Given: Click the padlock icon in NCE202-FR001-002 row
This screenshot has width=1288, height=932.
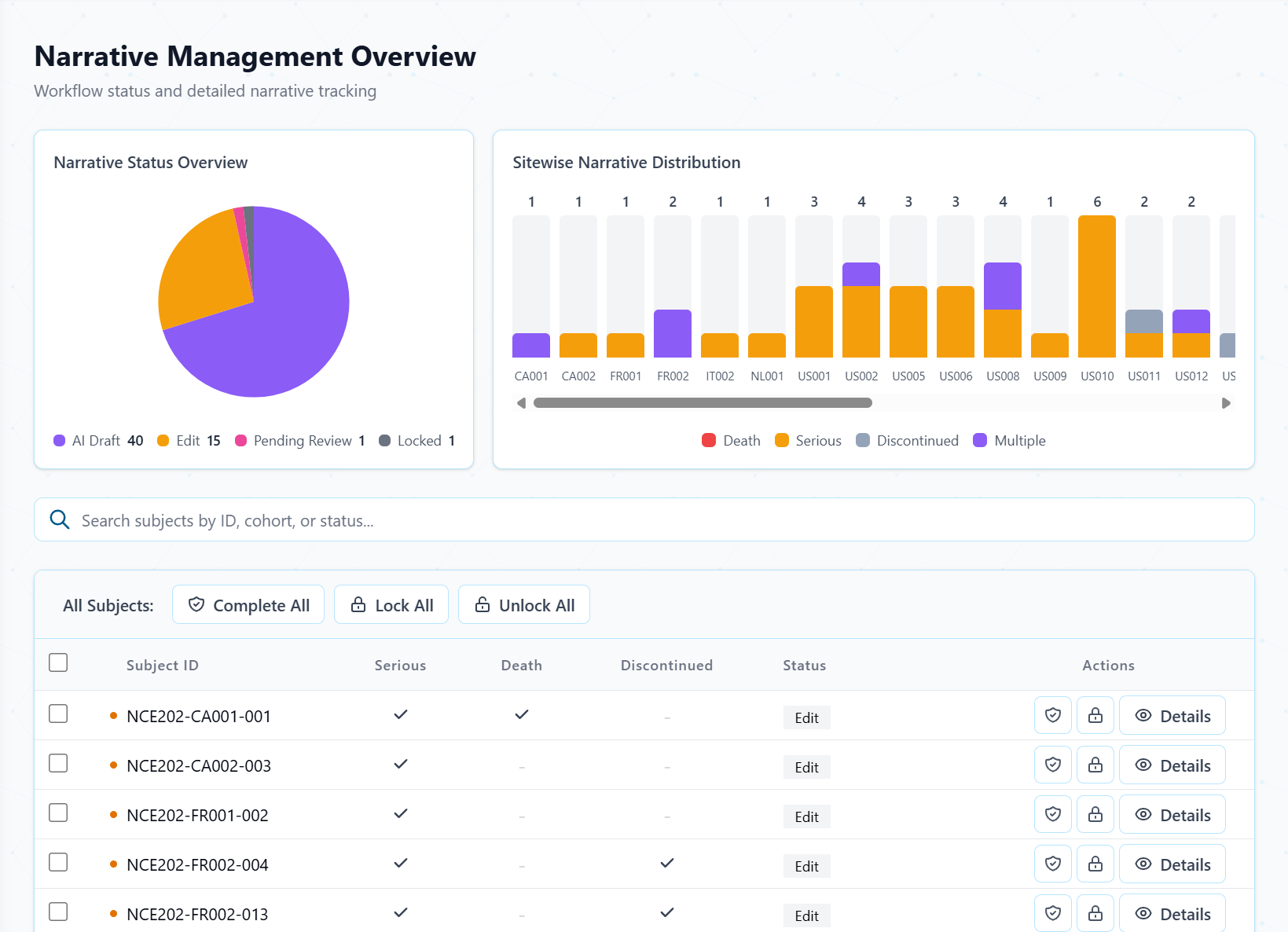Looking at the screenshot, I should click(x=1095, y=814).
